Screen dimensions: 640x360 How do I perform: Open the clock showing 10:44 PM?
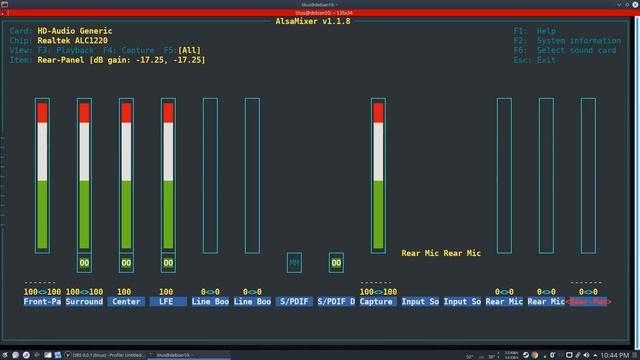[x=614, y=356]
